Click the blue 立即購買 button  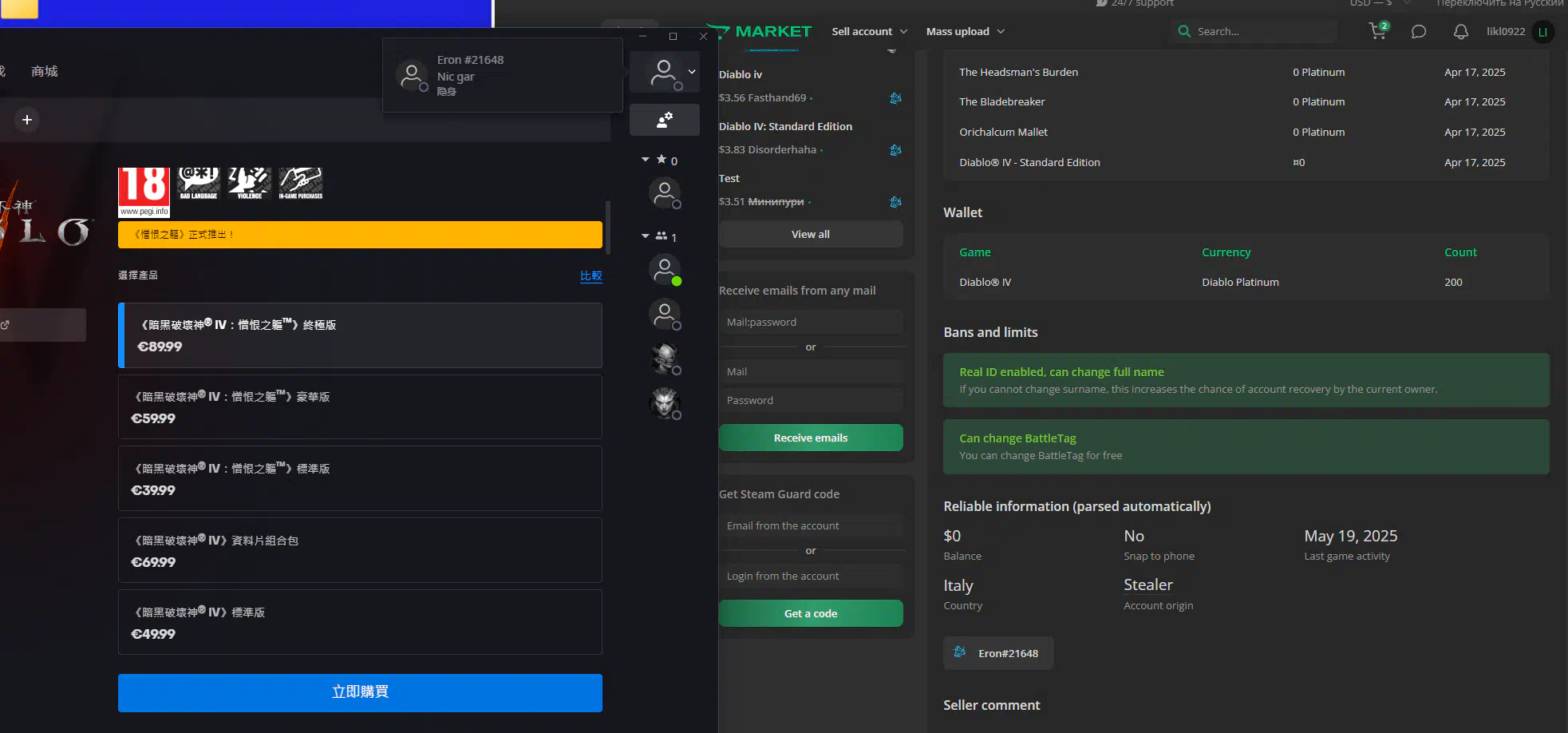point(360,692)
